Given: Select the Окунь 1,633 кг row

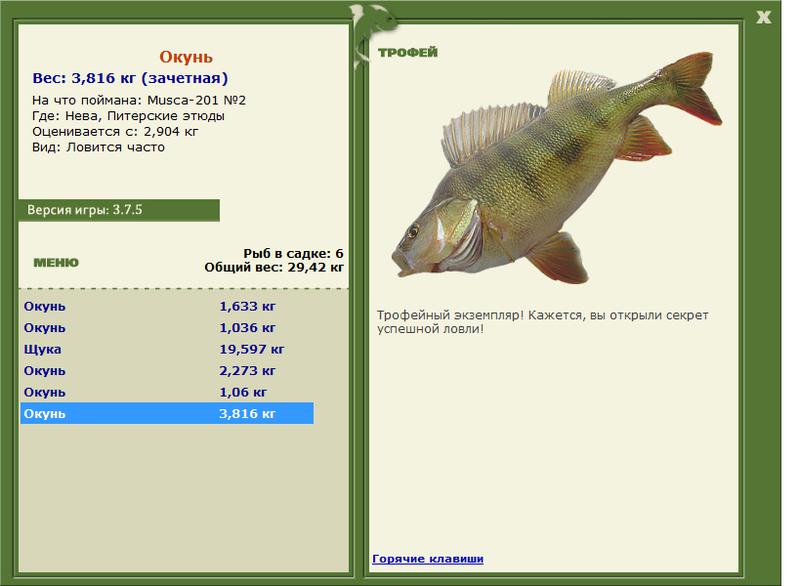Looking at the screenshot, I should 167,306.
